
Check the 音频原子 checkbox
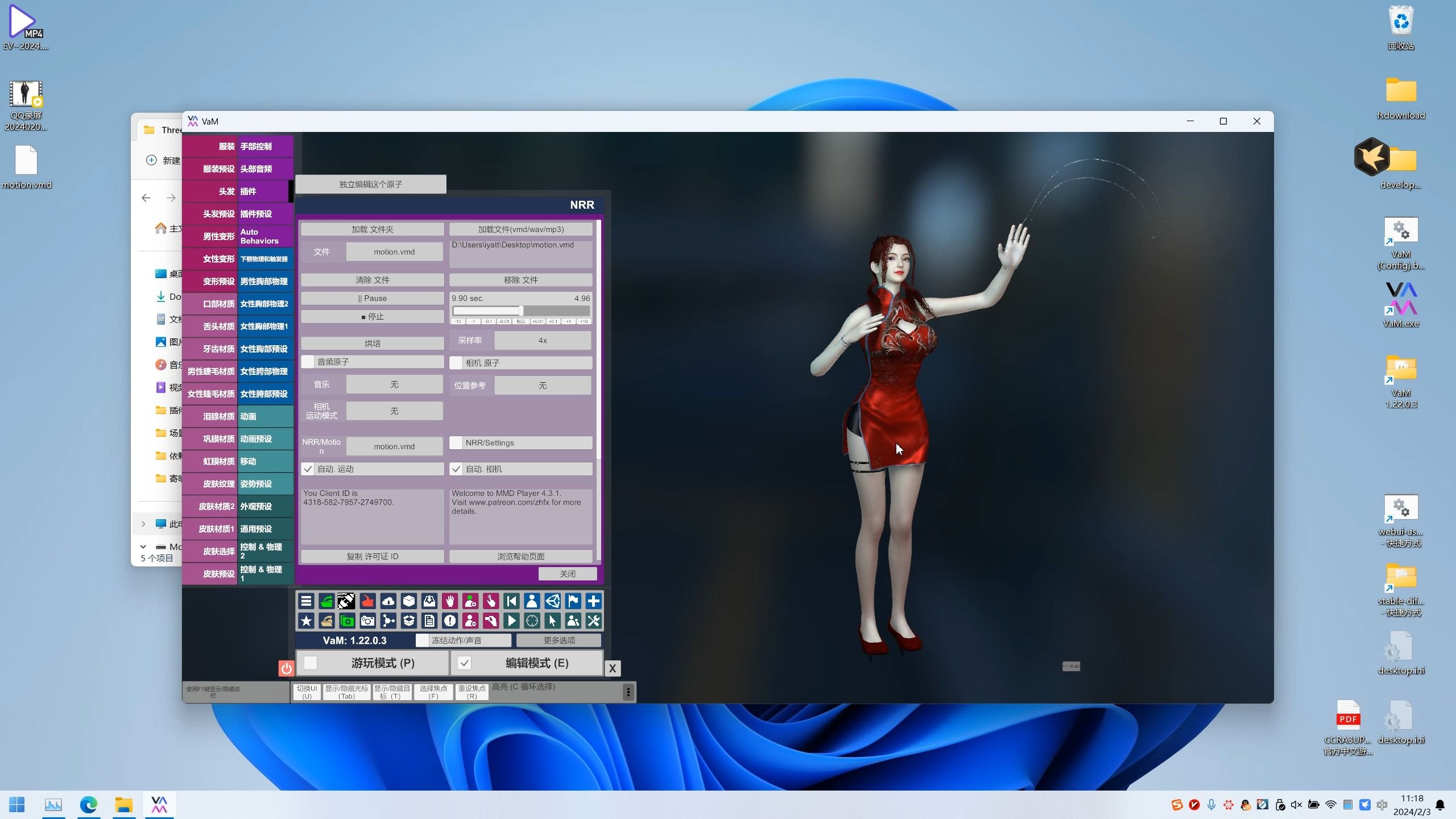tap(308, 362)
